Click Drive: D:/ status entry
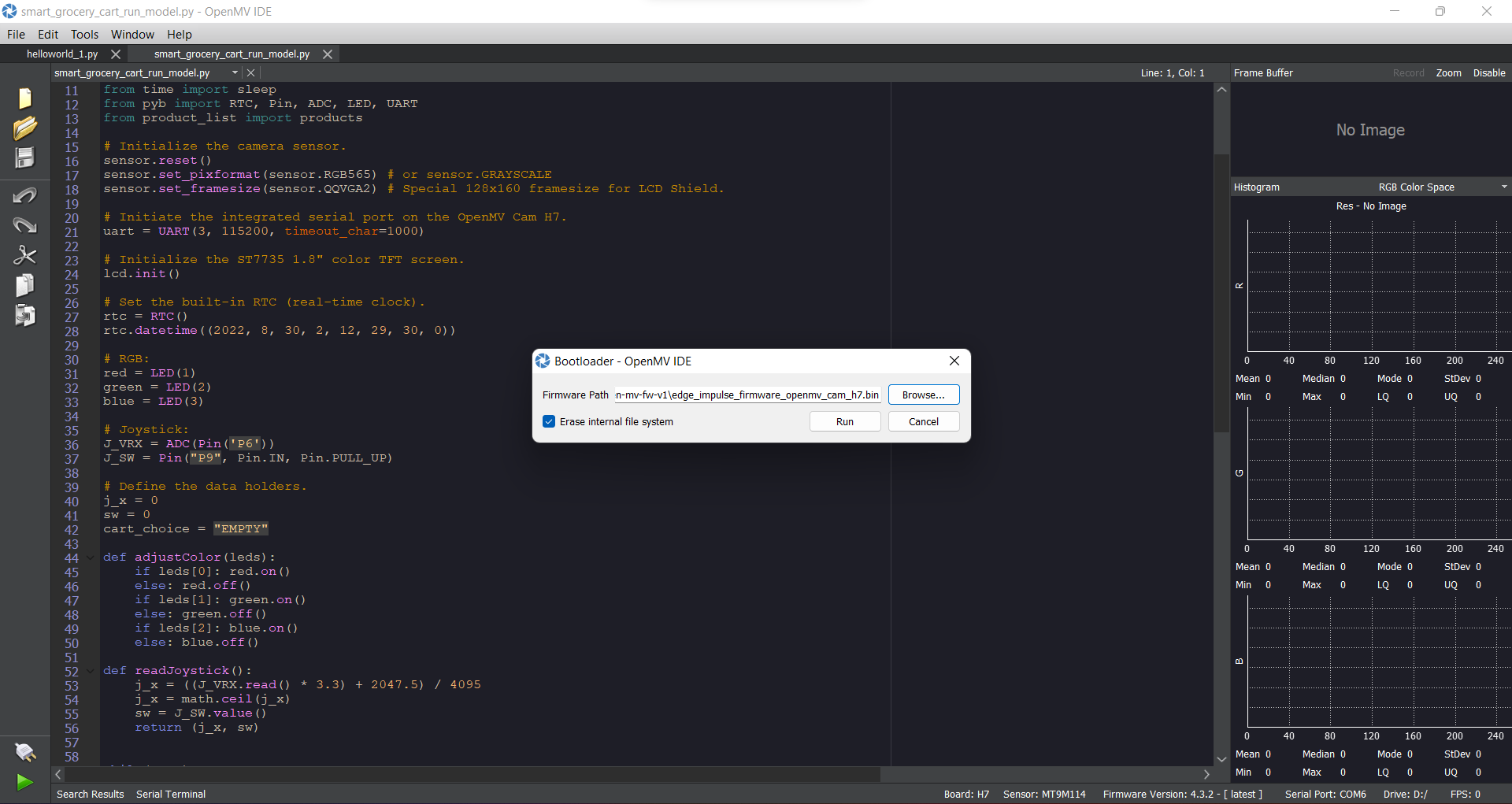The image size is (1512, 804). [1405, 794]
